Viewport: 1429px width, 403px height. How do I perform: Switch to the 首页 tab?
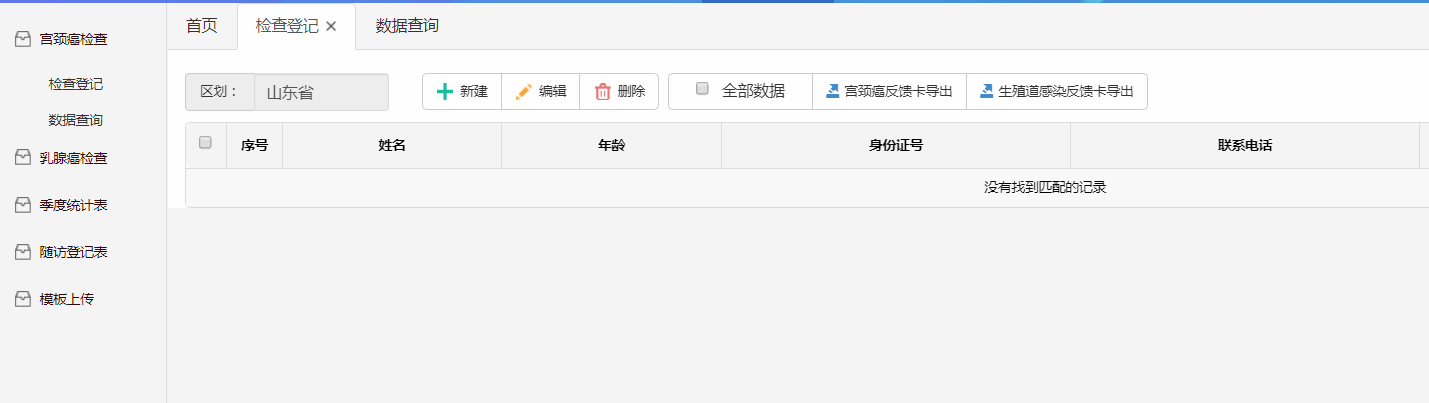[201, 26]
